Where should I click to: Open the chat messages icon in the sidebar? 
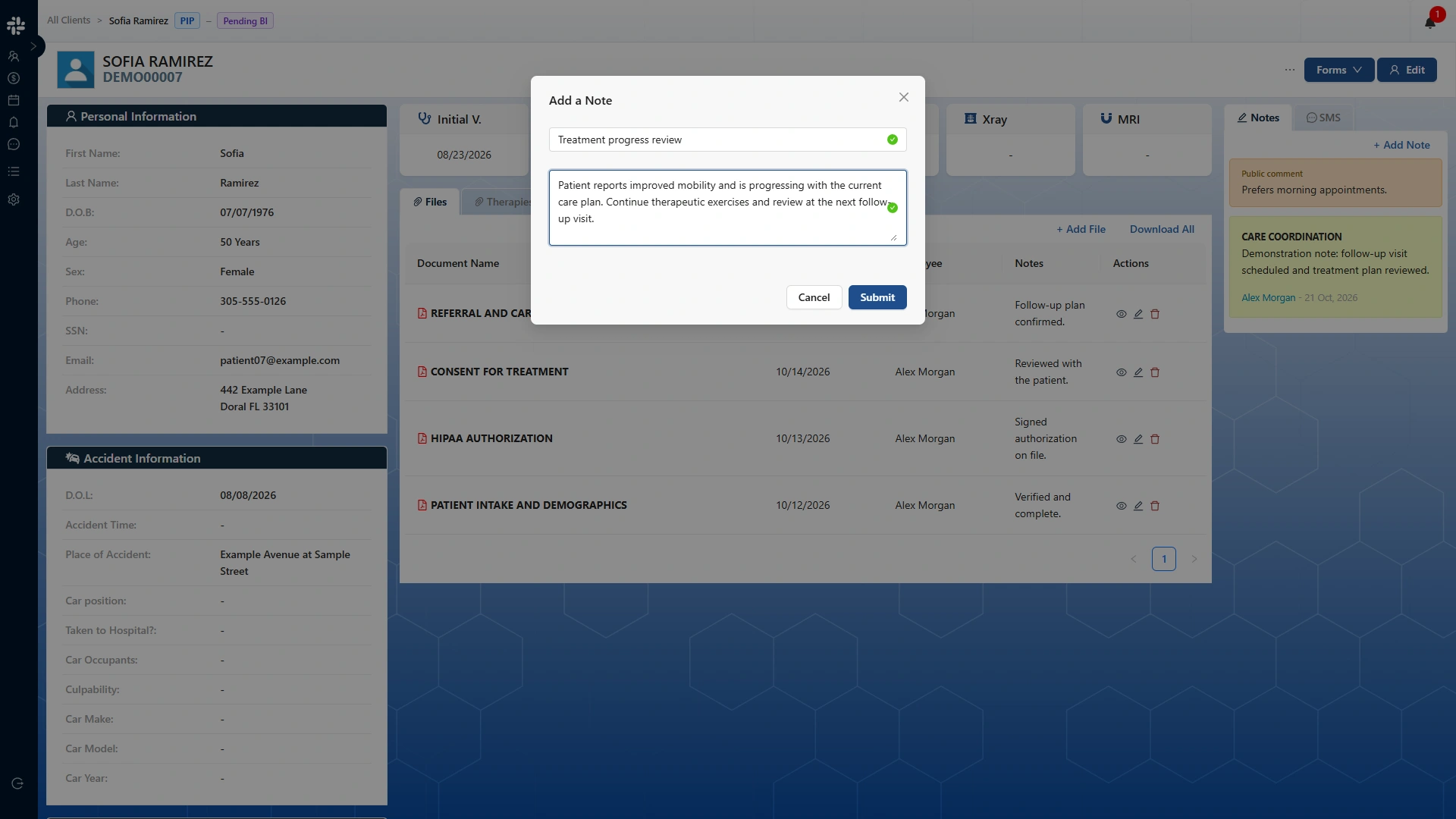pos(14,144)
